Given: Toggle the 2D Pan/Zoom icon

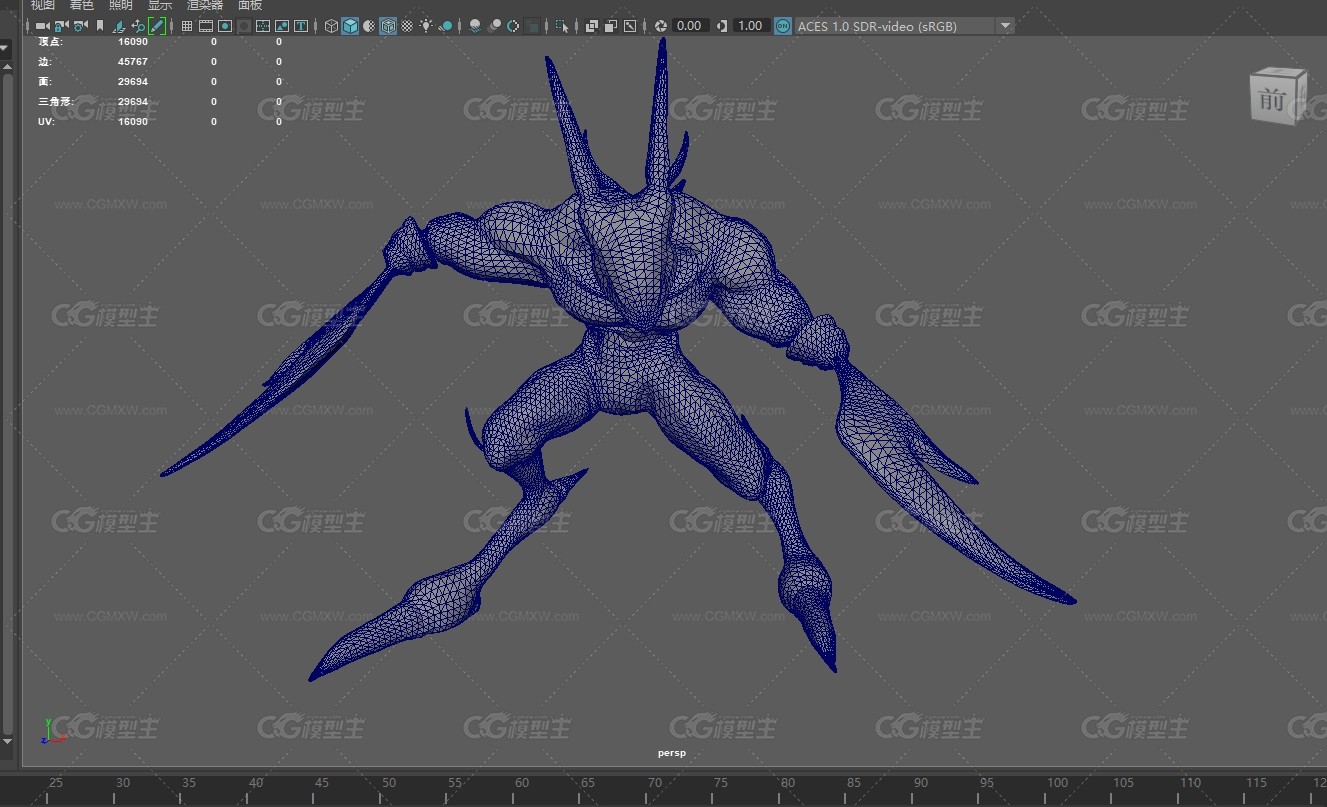Looking at the screenshot, I should click(x=138, y=26).
